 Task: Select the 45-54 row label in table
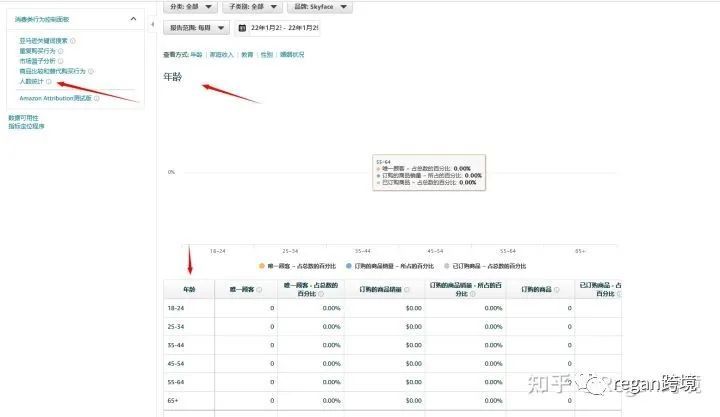[176, 363]
